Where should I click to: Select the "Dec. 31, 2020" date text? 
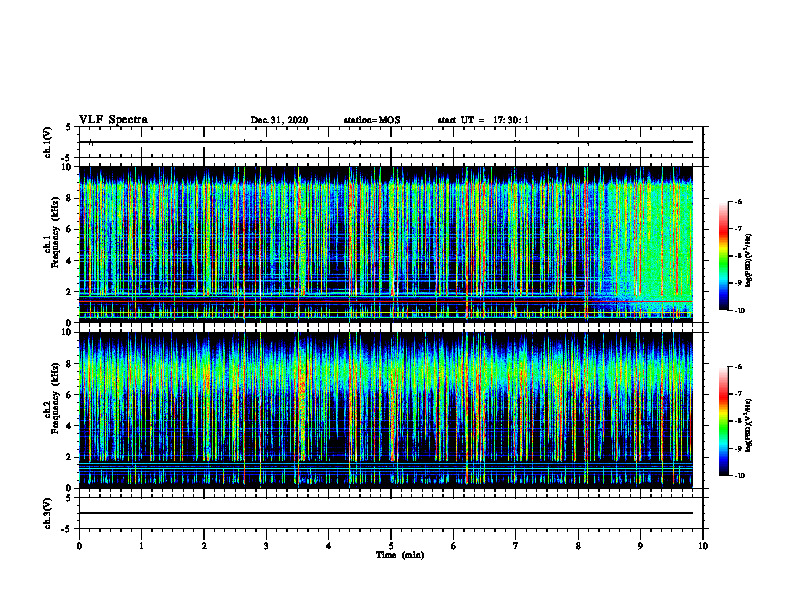pyautogui.click(x=279, y=120)
